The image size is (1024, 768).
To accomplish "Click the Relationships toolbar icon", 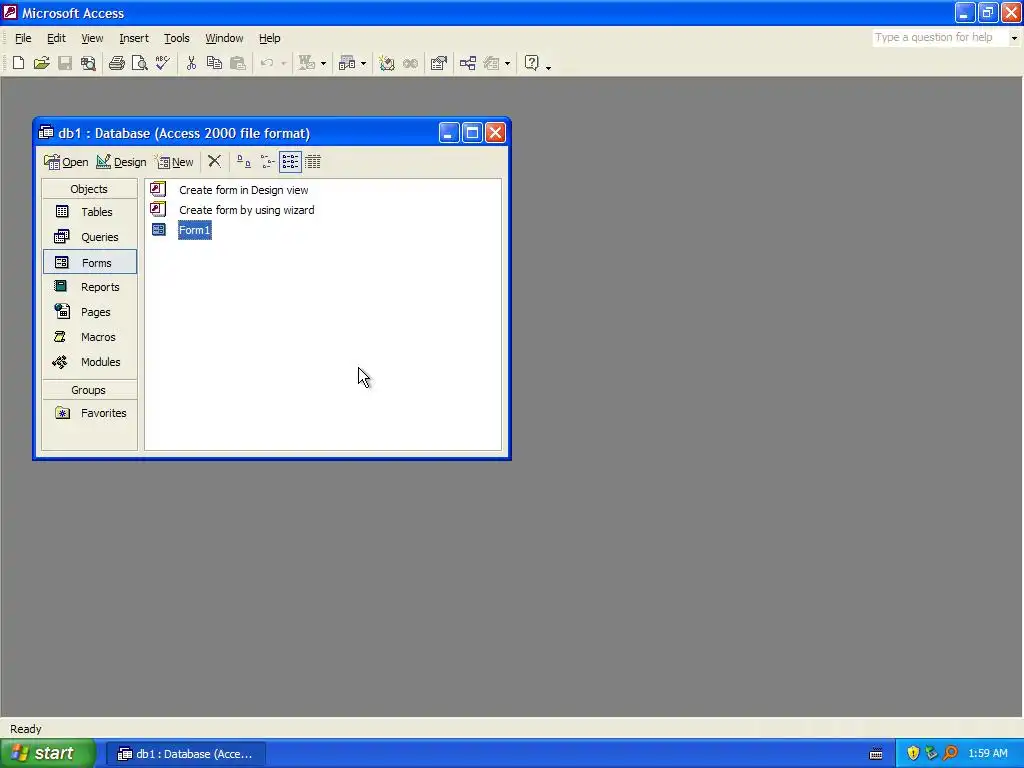I will tap(468, 63).
